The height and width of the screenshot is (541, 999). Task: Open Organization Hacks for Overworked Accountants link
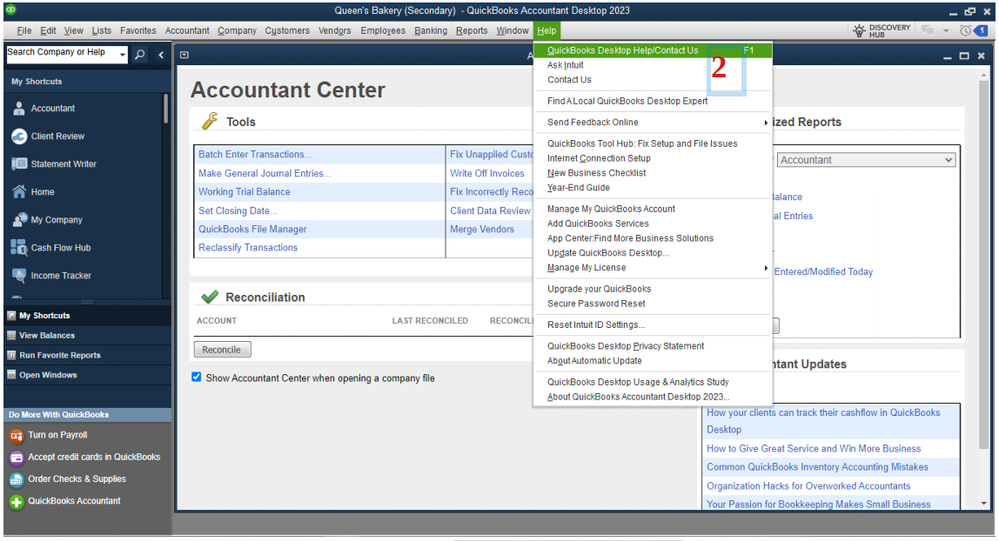(x=808, y=486)
